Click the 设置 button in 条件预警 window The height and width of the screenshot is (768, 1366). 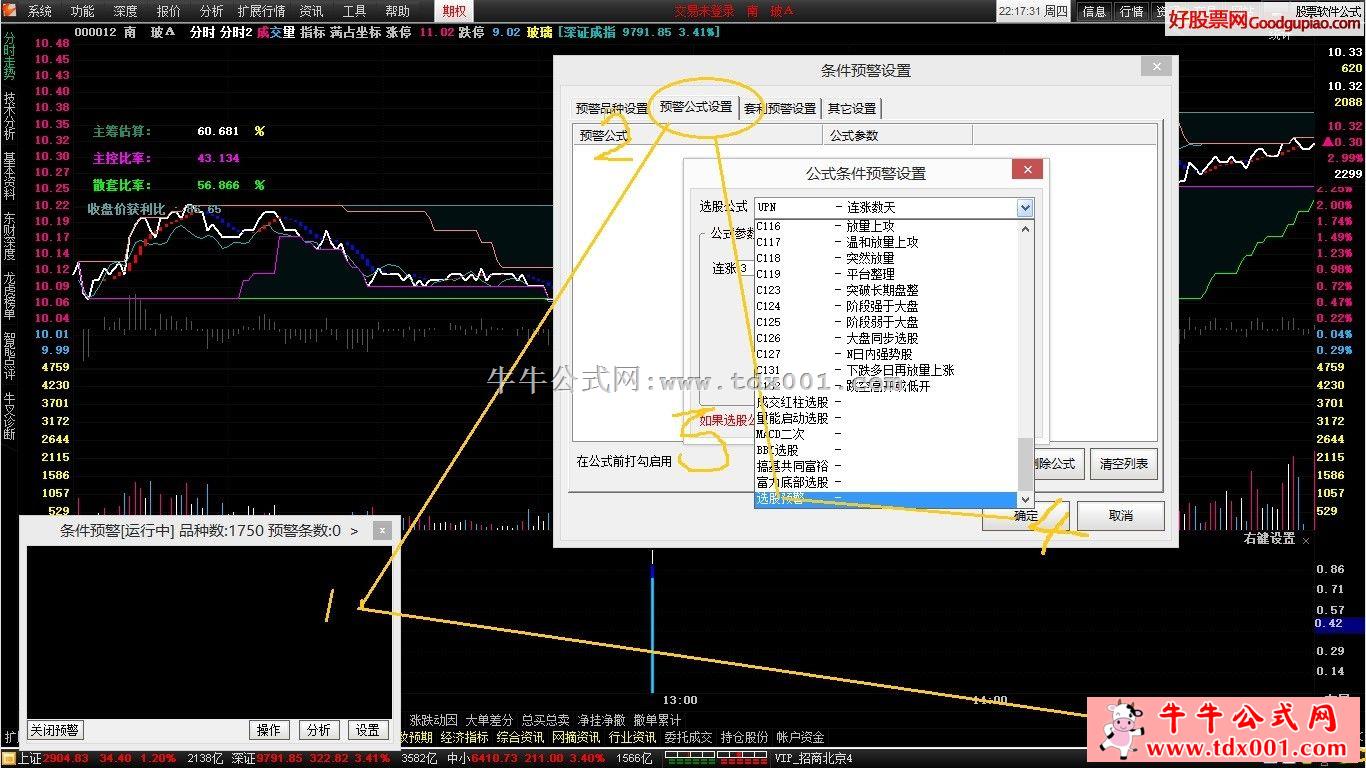tap(368, 730)
